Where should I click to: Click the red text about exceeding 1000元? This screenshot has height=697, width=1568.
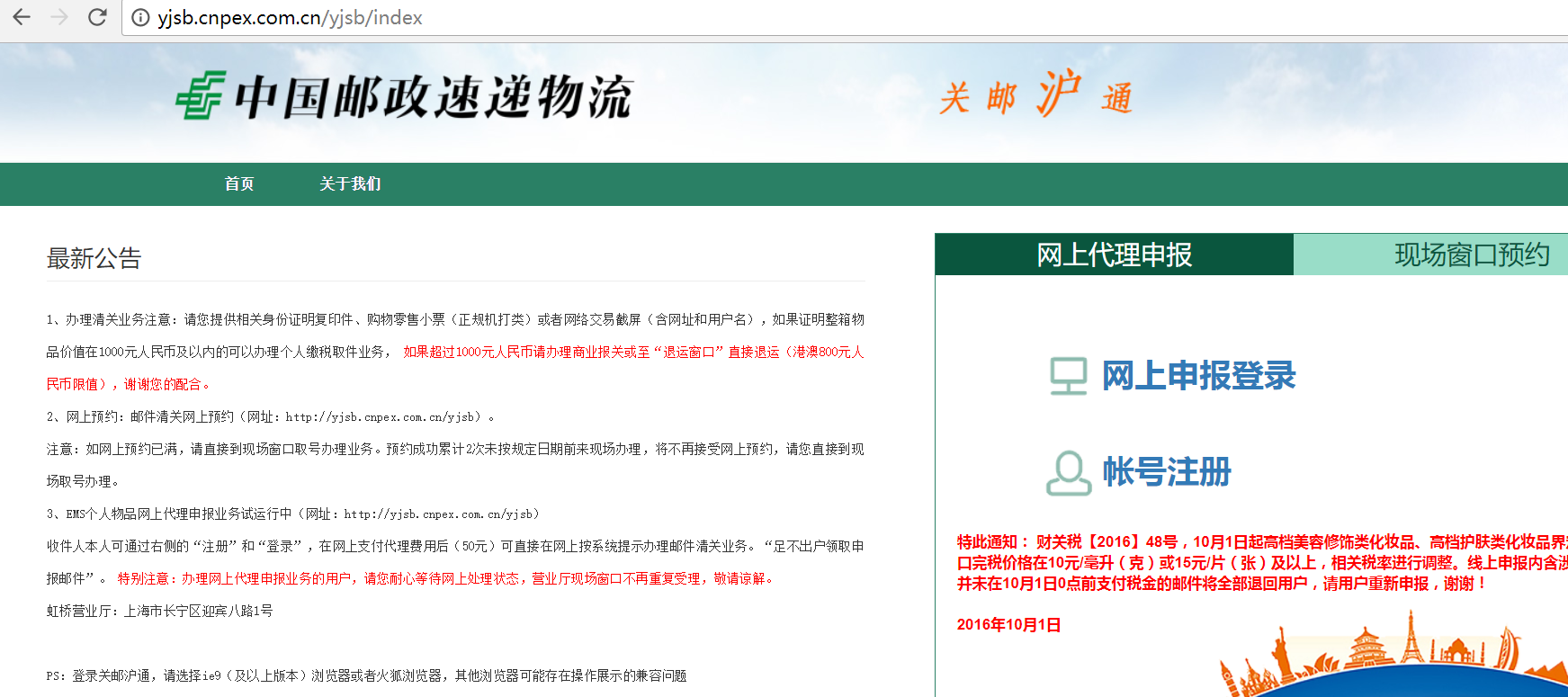(x=455, y=368)
